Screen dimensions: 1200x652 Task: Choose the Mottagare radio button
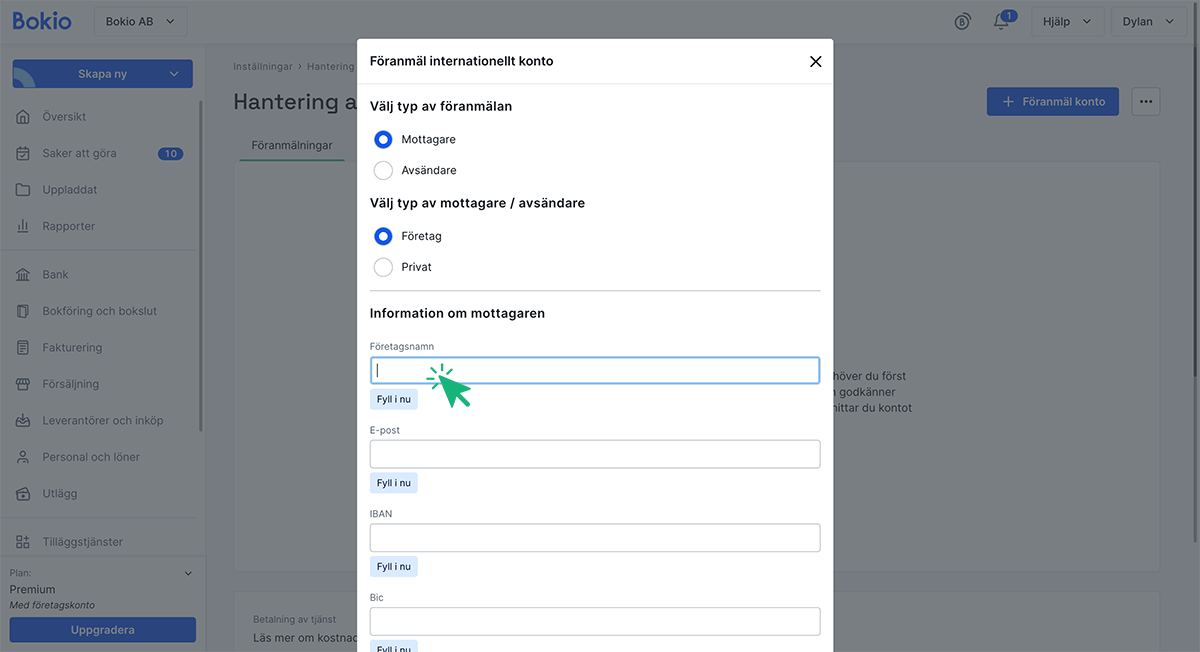pyautogui.click(x=383, y=139)
